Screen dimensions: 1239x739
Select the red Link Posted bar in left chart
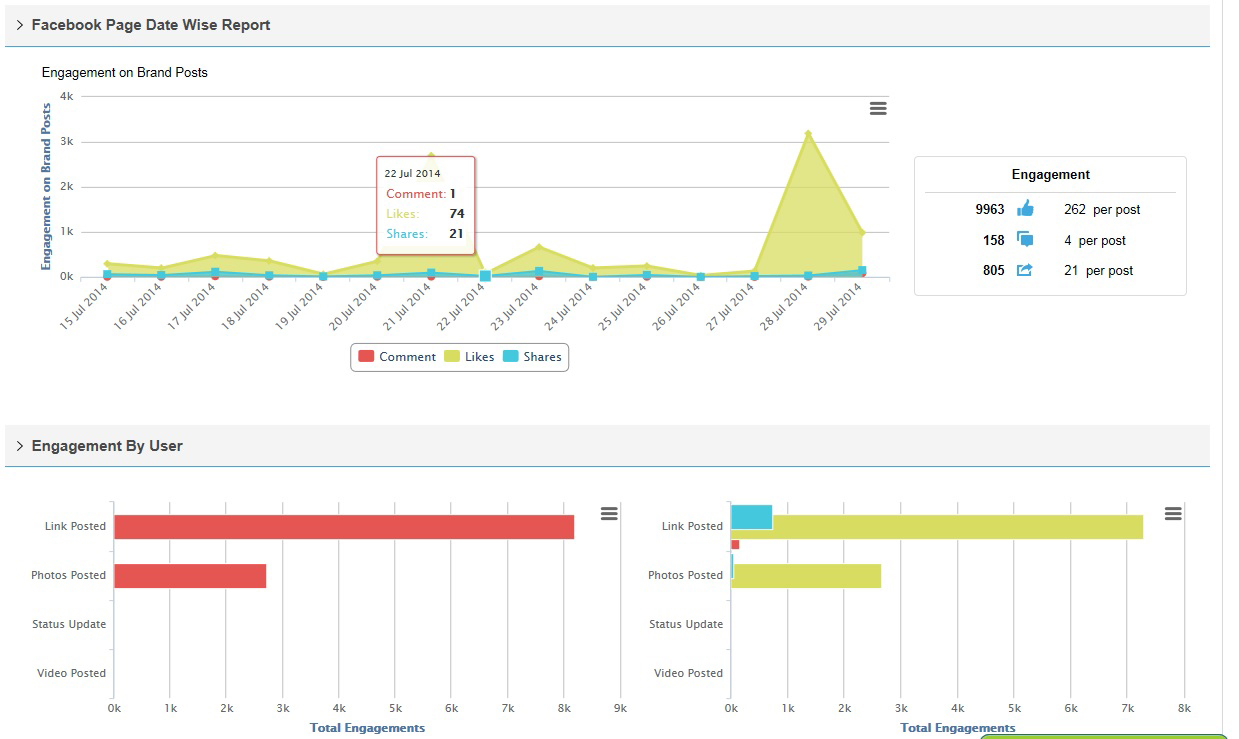coord(343,527)
